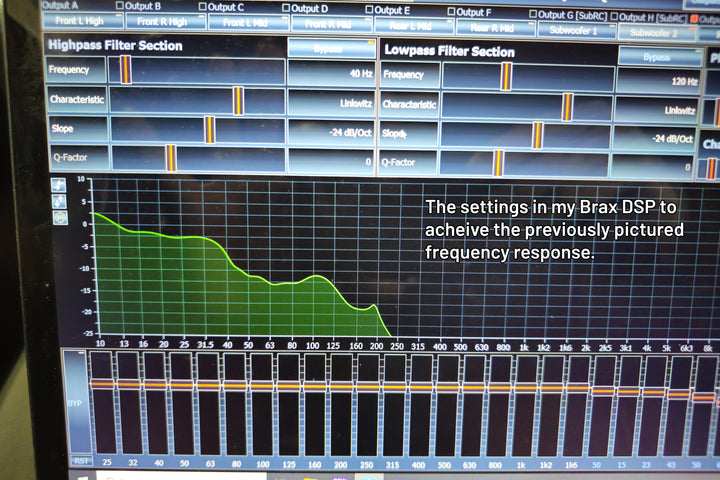Select the Front R Mid channel
Viewport: 720px width, 480px height.
click(331, 24)
